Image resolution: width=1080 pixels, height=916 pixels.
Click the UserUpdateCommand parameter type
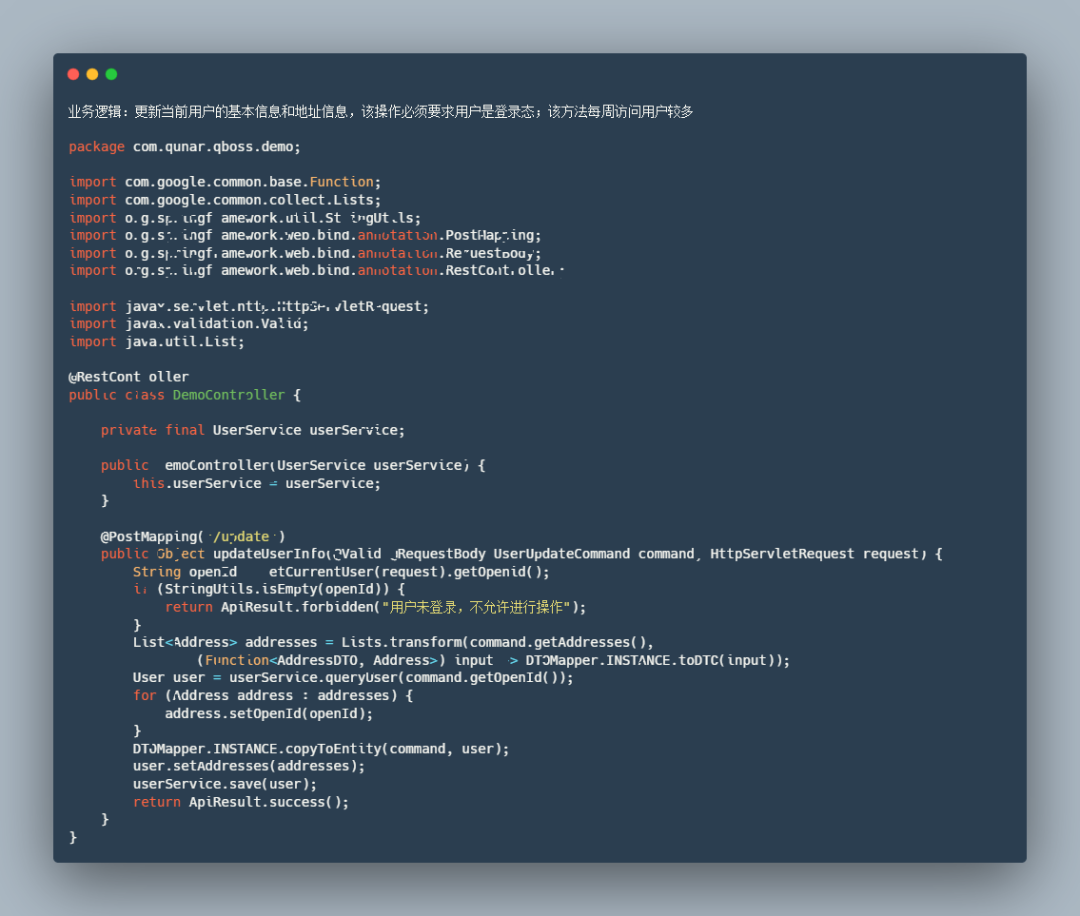[561, 554]
